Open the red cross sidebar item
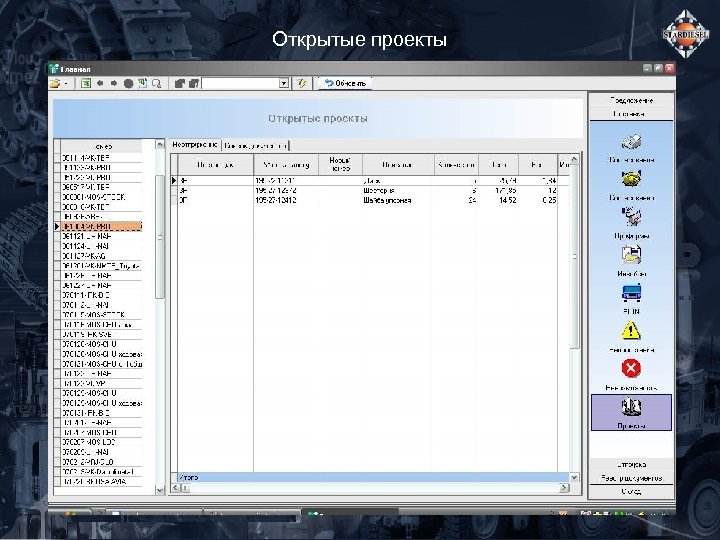The image size is (720, 540). pyautogui.click(x=631, y=368)
